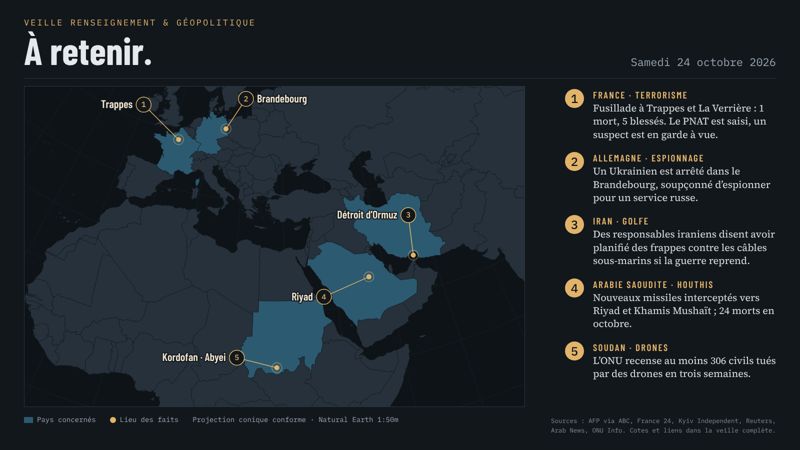Click the 'ALLEMAGNE · ESPIONNAGE' heading
Image resolution: width=800 pixels, height=450 pixels.
648,159
